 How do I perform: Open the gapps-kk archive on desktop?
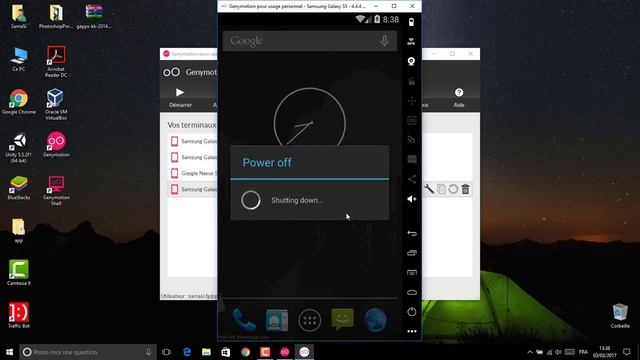coord(93,16)
